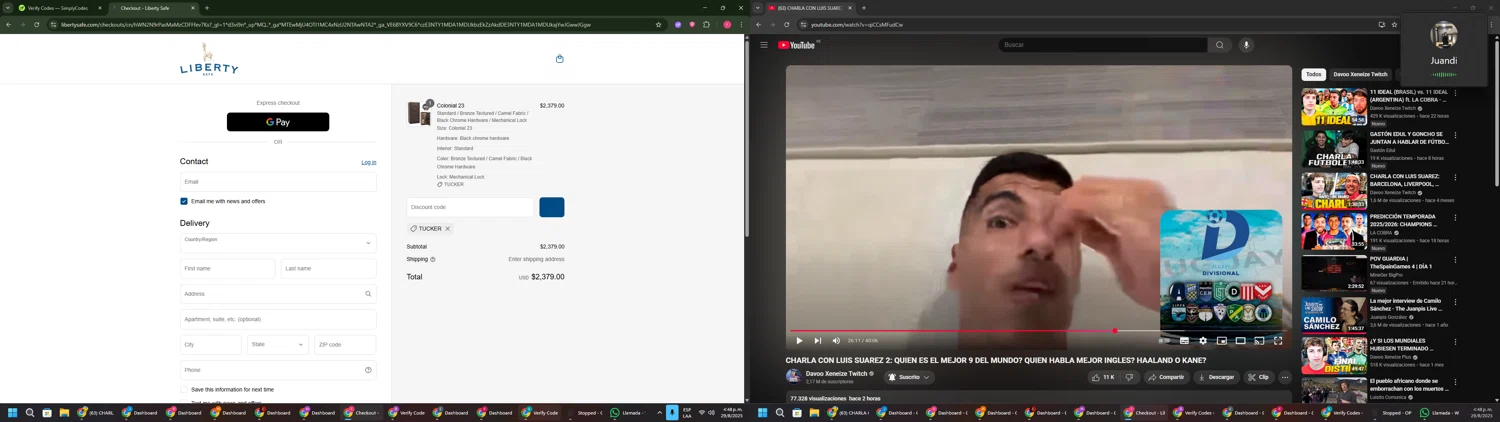Check 'Save this information for next time'
This screenshot has width=1500, height=422.
pos(184,390)
